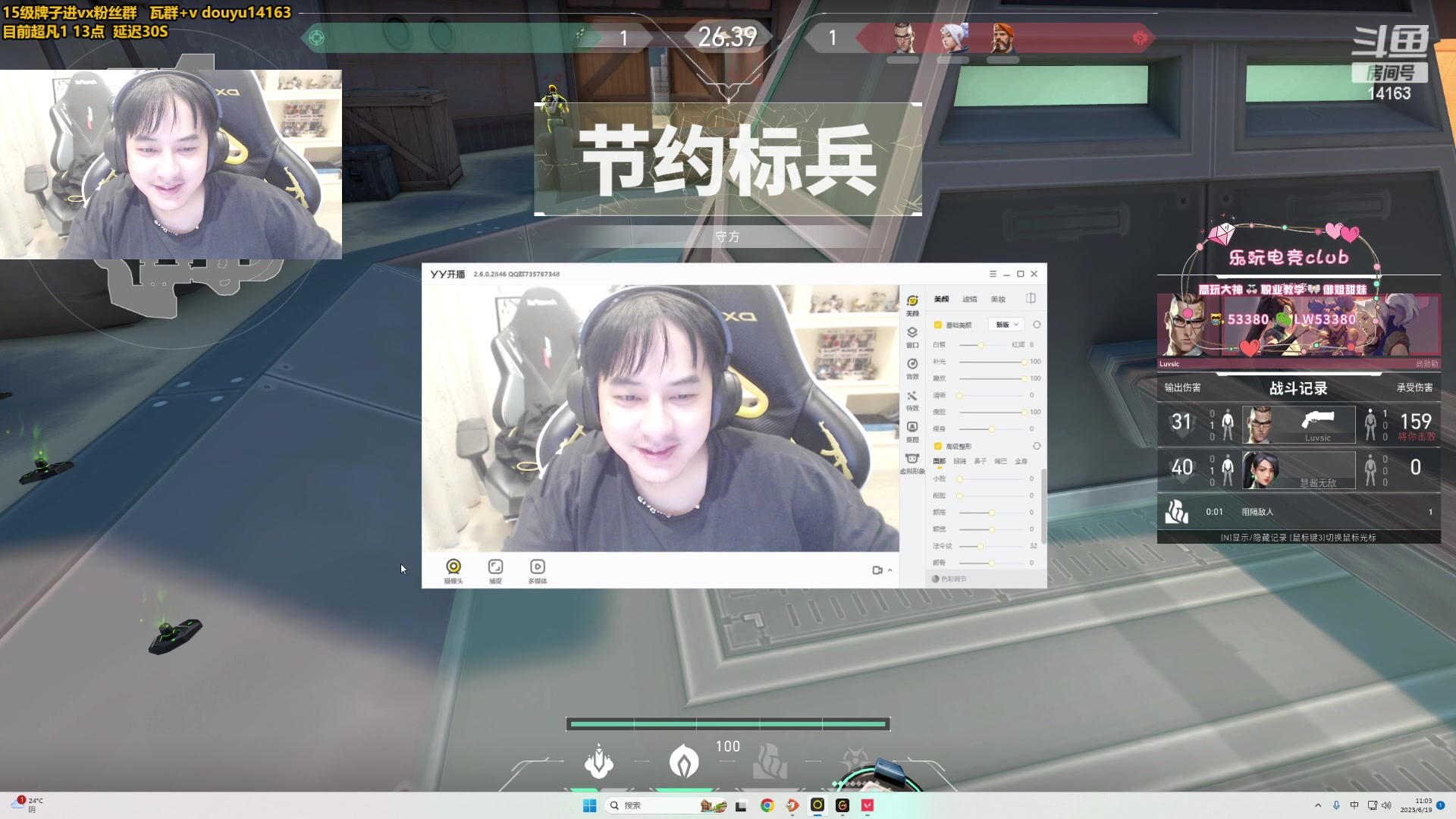
Task: Switch to the 美妆 makeup tab
Action: 998,299
